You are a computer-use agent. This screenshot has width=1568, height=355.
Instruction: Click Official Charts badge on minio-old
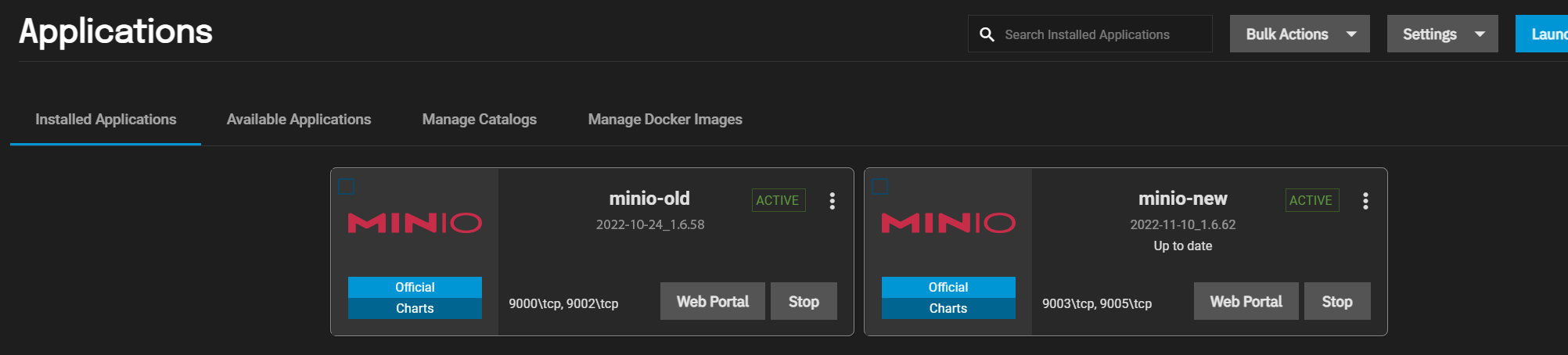pyautogui.click(x=415, y=298)
